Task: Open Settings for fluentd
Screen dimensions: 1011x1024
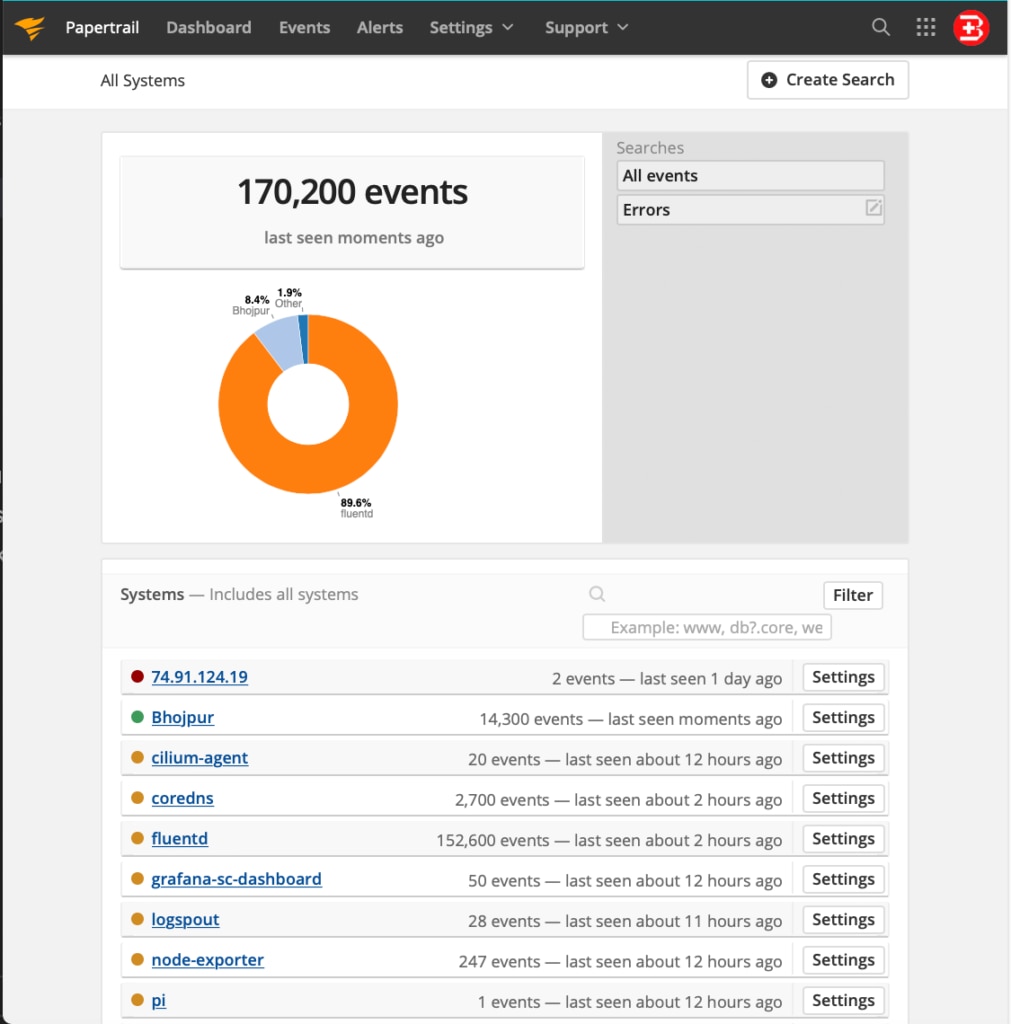Action: point(843,839)
